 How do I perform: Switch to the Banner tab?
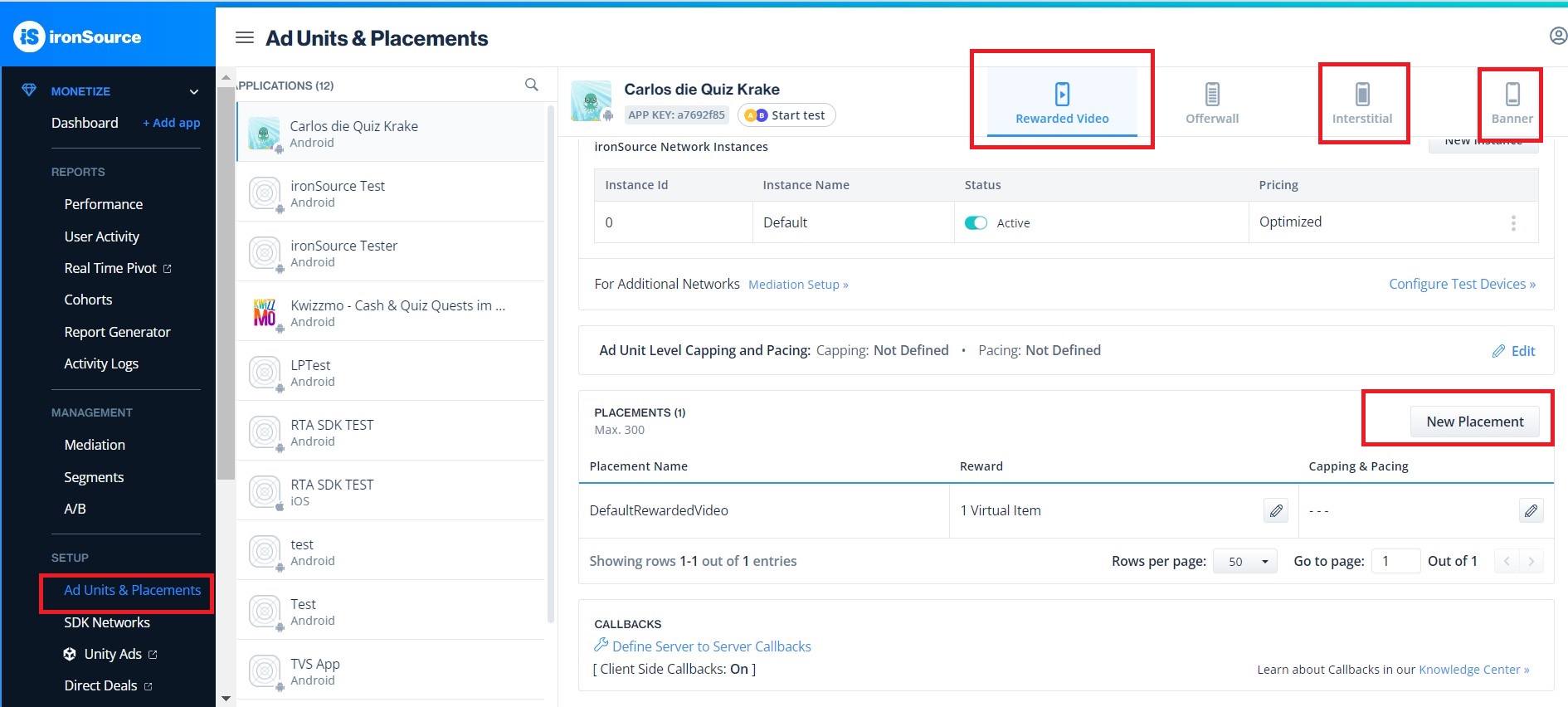pos(1512,103)
